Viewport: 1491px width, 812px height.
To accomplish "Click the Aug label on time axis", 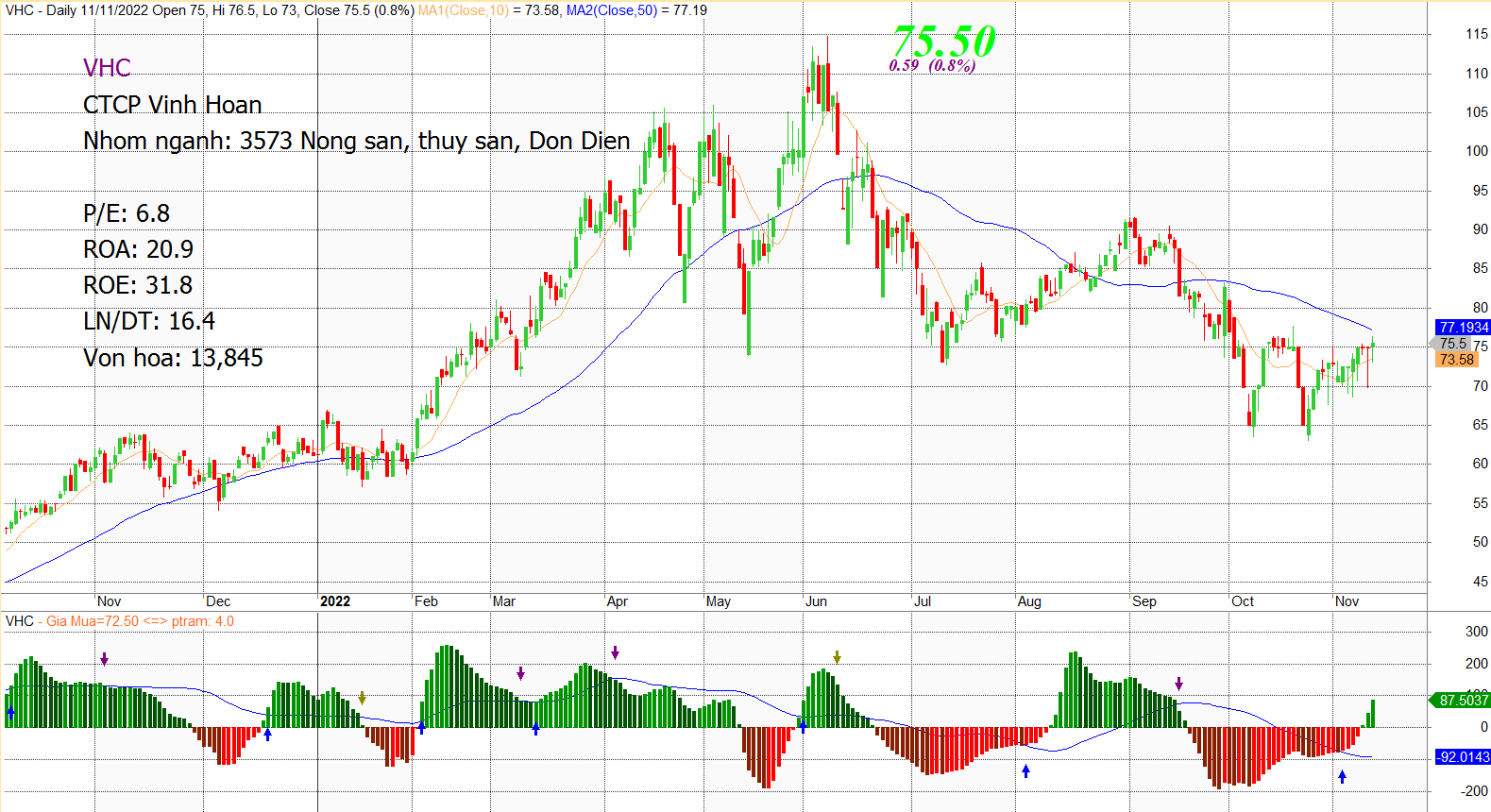I will coord(1029,601).
